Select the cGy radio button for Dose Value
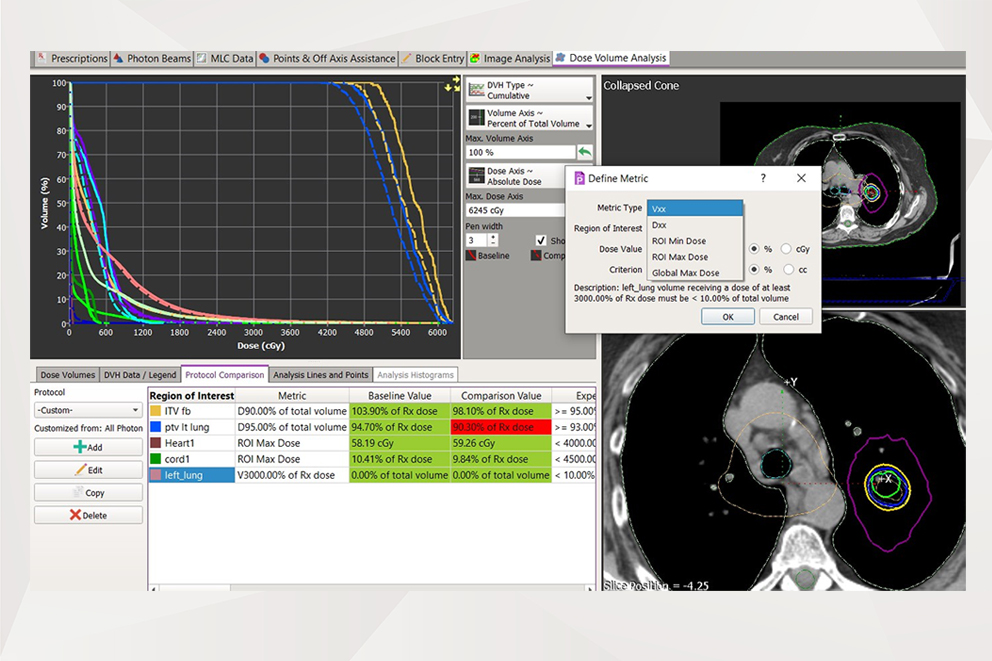The width and height of the screenshot is (992, 661). click(x=788, y=249)
